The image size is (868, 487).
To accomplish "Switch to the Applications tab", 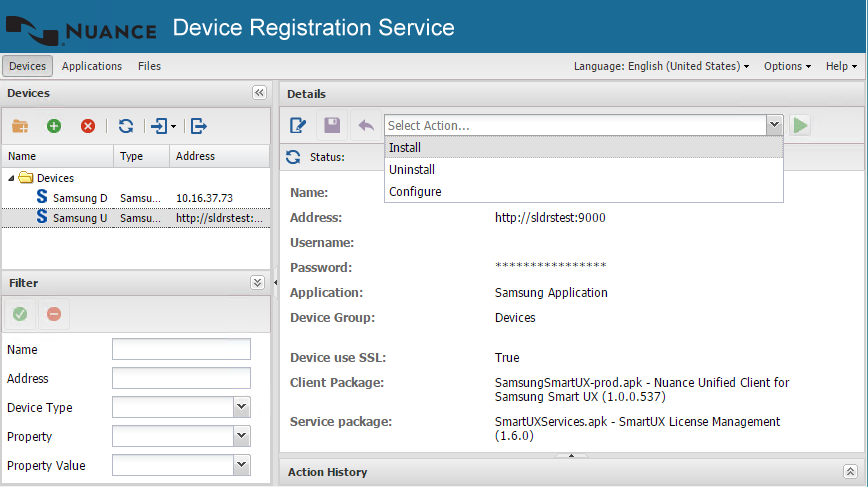I will pyautogui.click(x=92, y=66).
